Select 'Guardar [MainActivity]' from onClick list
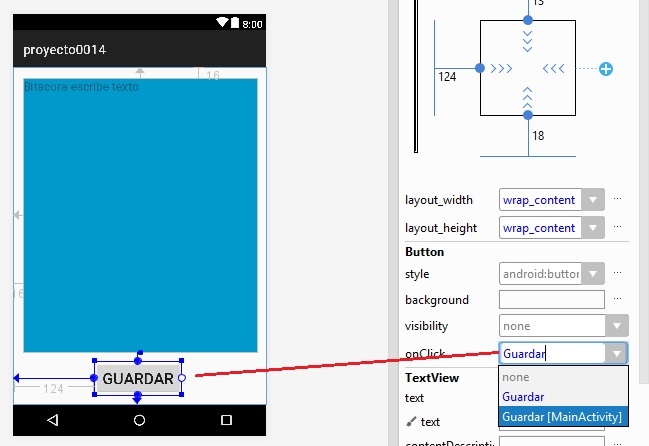Screen dimensions: 649x446 563,416
